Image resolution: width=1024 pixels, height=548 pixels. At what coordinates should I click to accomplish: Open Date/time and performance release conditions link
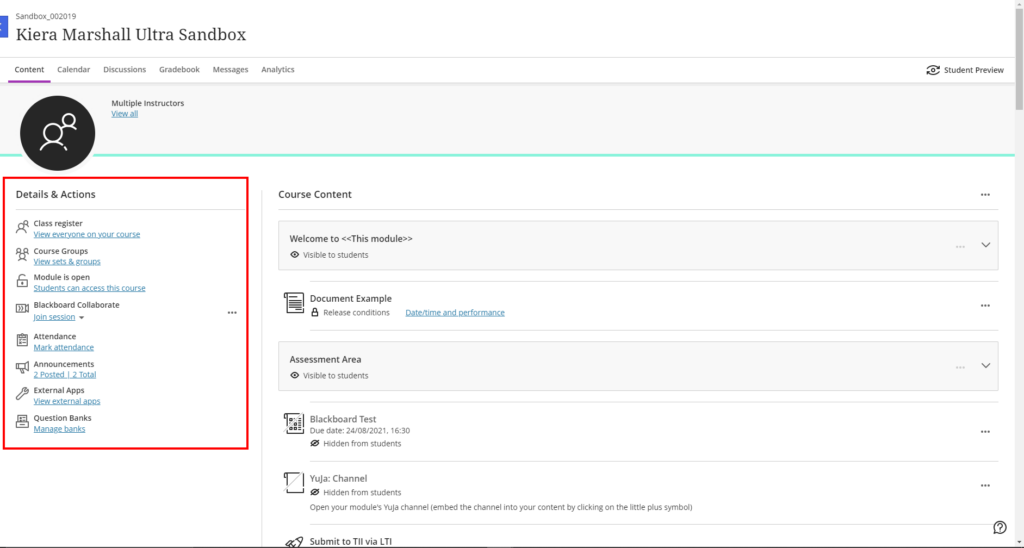coord(455,313)
